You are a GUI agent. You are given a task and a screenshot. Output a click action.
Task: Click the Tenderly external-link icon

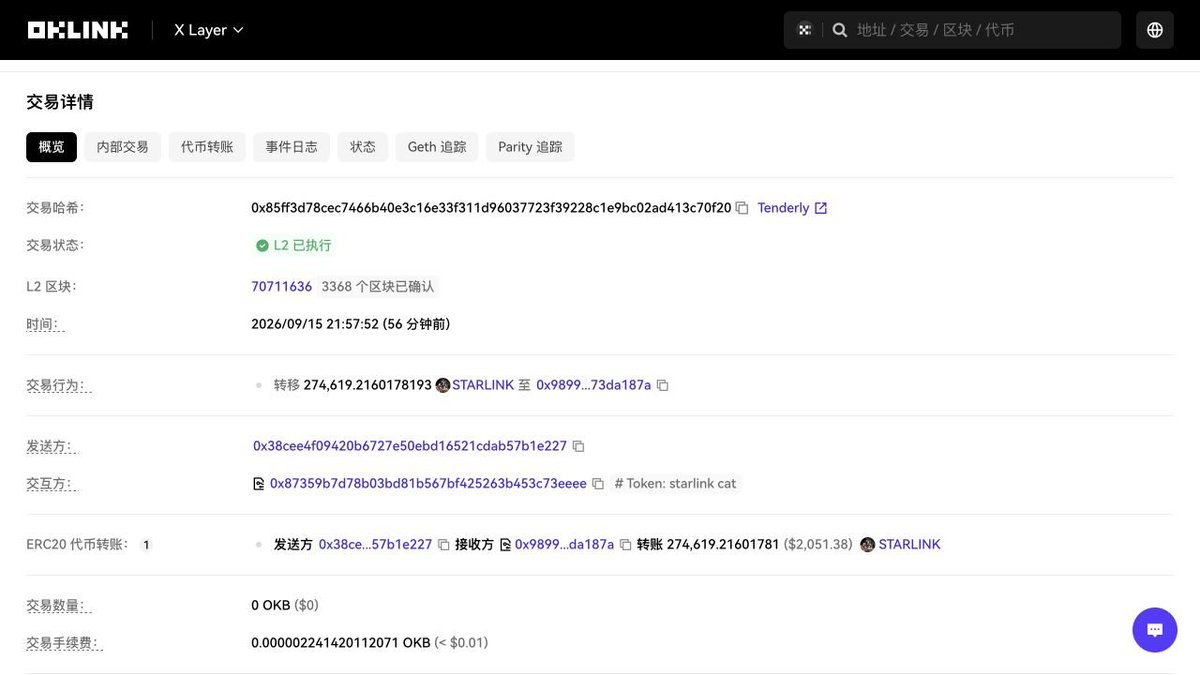[821, 208]
